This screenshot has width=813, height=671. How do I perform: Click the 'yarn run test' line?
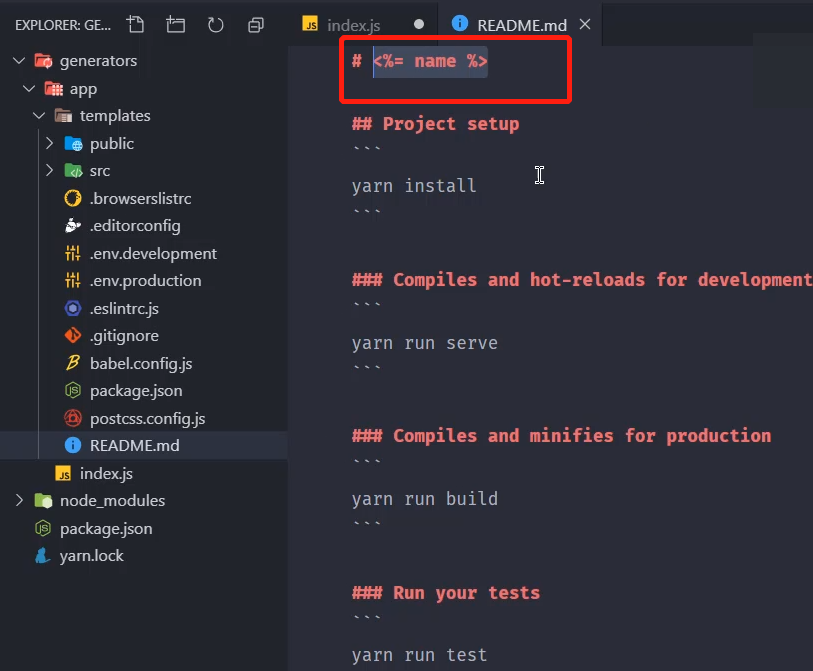click(419, 655)
